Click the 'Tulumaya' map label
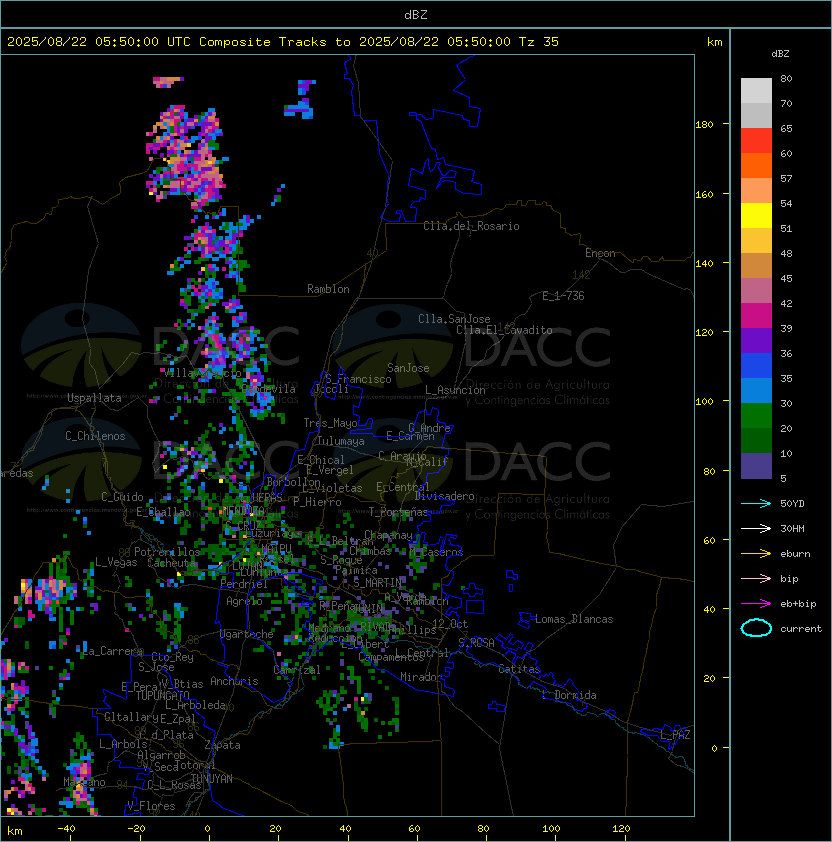The width and height of the screenshot is (832, 842). (x=341, y=441)
